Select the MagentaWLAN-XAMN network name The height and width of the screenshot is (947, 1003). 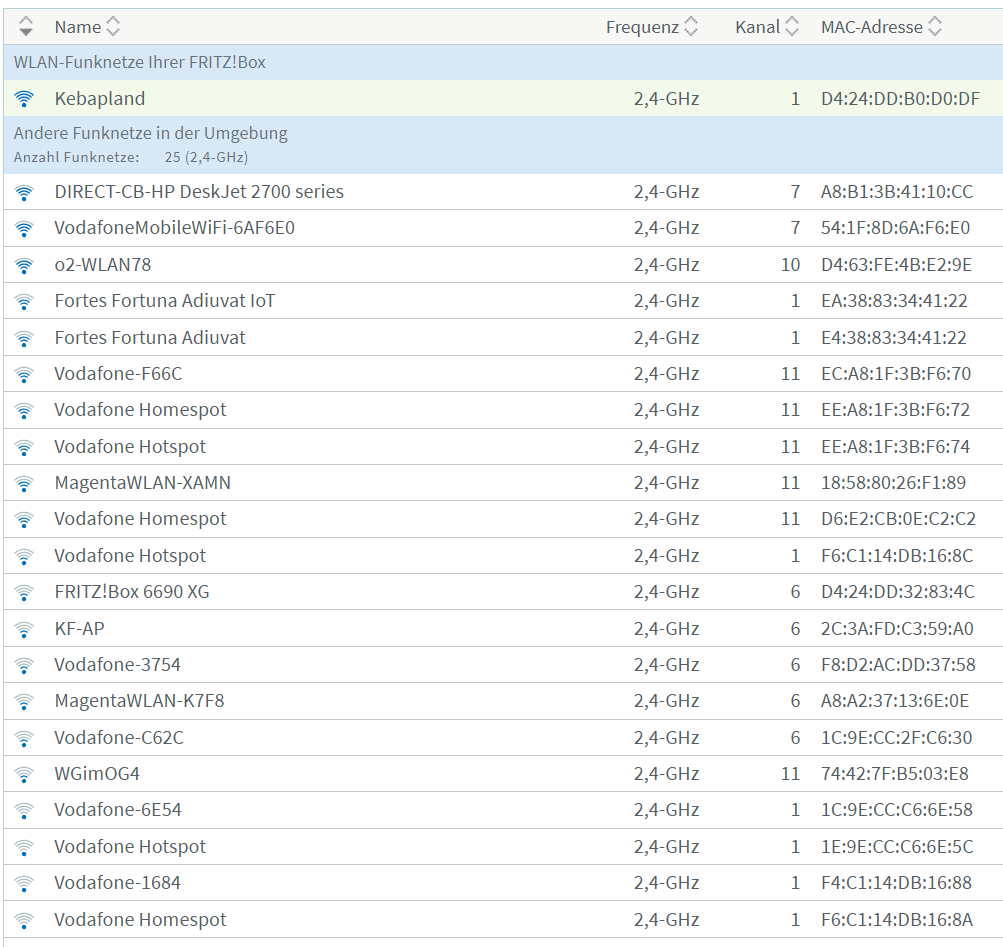click(143, 482)
